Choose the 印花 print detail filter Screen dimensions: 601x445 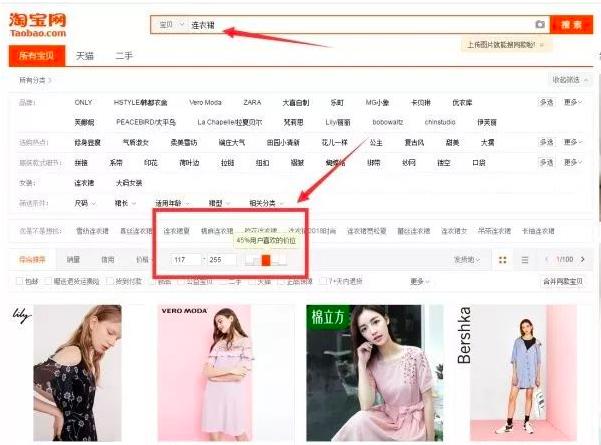coord(151,163)
